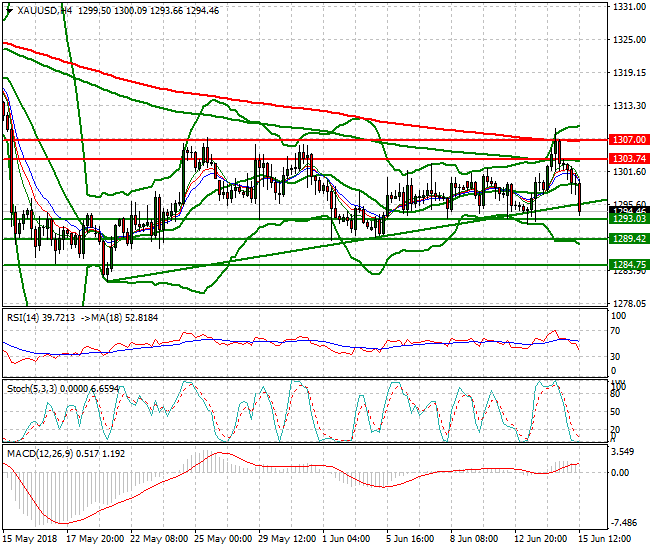Click the 29 May 12:00 time axis label
The height and width of the screenshot is (550, 650).
coord(287,539)
